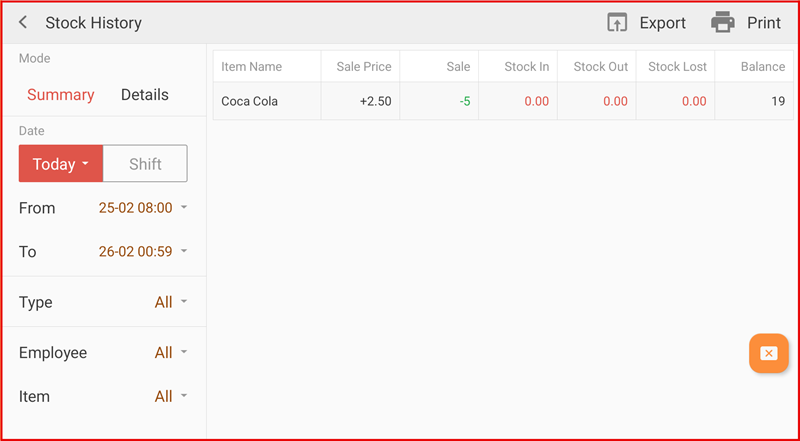Image resolution: width=800 pixels, height=441 pixels.
Task: Click the printer icon
Action: click(x=722, y=22)
